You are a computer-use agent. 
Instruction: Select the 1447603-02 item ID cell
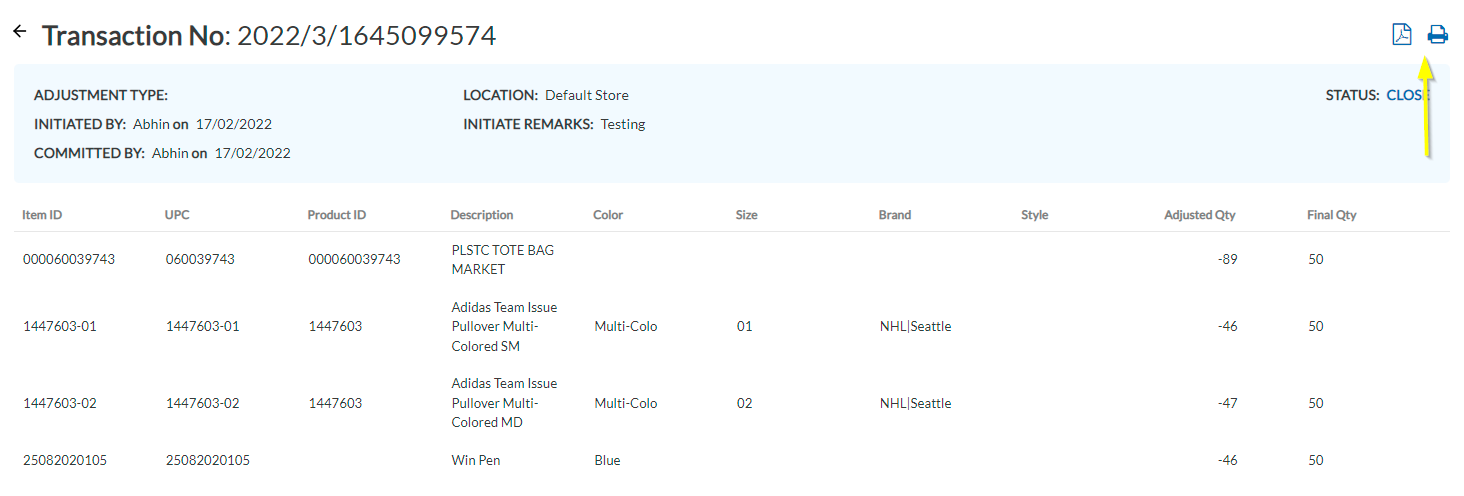click(x=60, y=403)
